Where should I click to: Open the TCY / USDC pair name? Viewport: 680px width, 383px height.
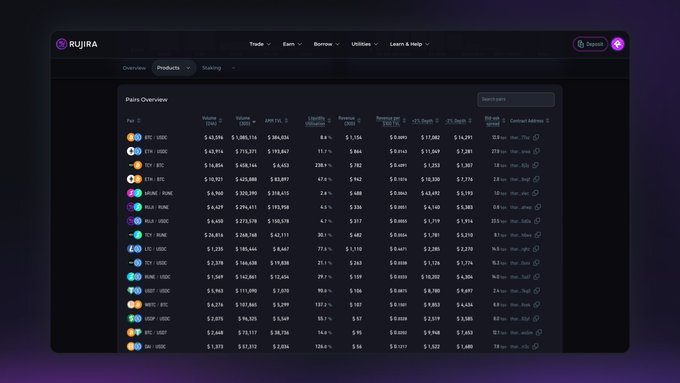pyautogui.click(x=156, y=262)
